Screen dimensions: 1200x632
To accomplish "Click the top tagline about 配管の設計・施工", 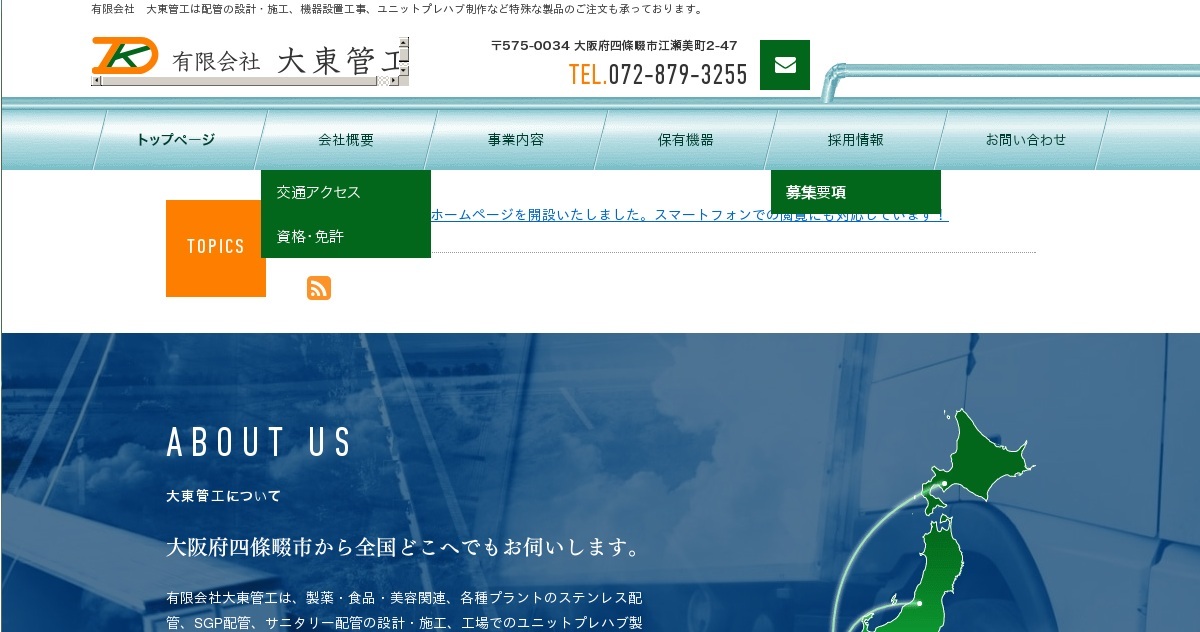I will pyautogui.click(x=397, y=9).
